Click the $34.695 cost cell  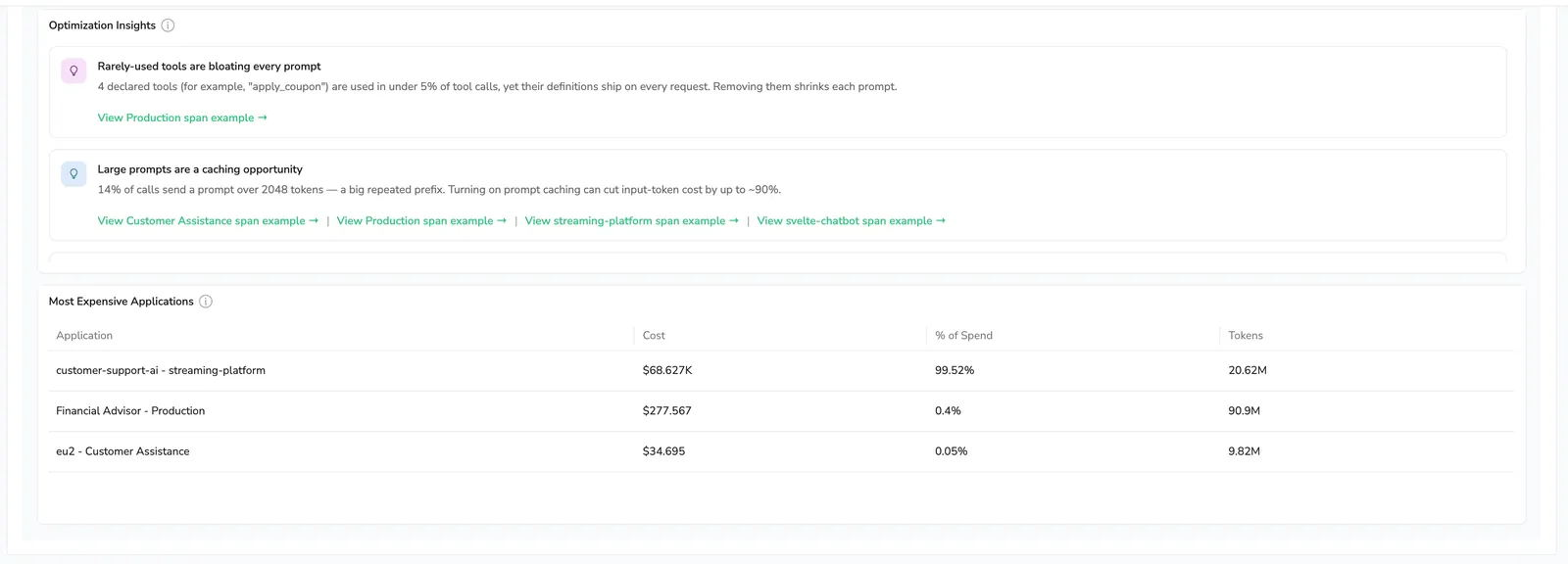coord(663,451)
